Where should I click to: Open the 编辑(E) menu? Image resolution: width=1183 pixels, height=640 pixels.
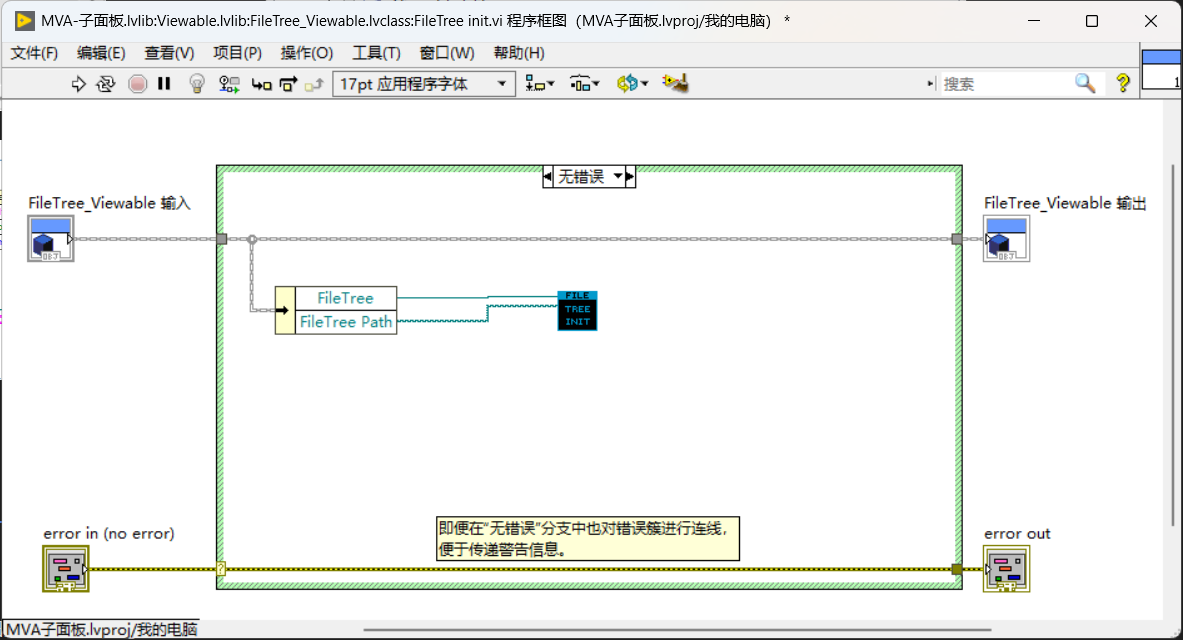point(101,53)
